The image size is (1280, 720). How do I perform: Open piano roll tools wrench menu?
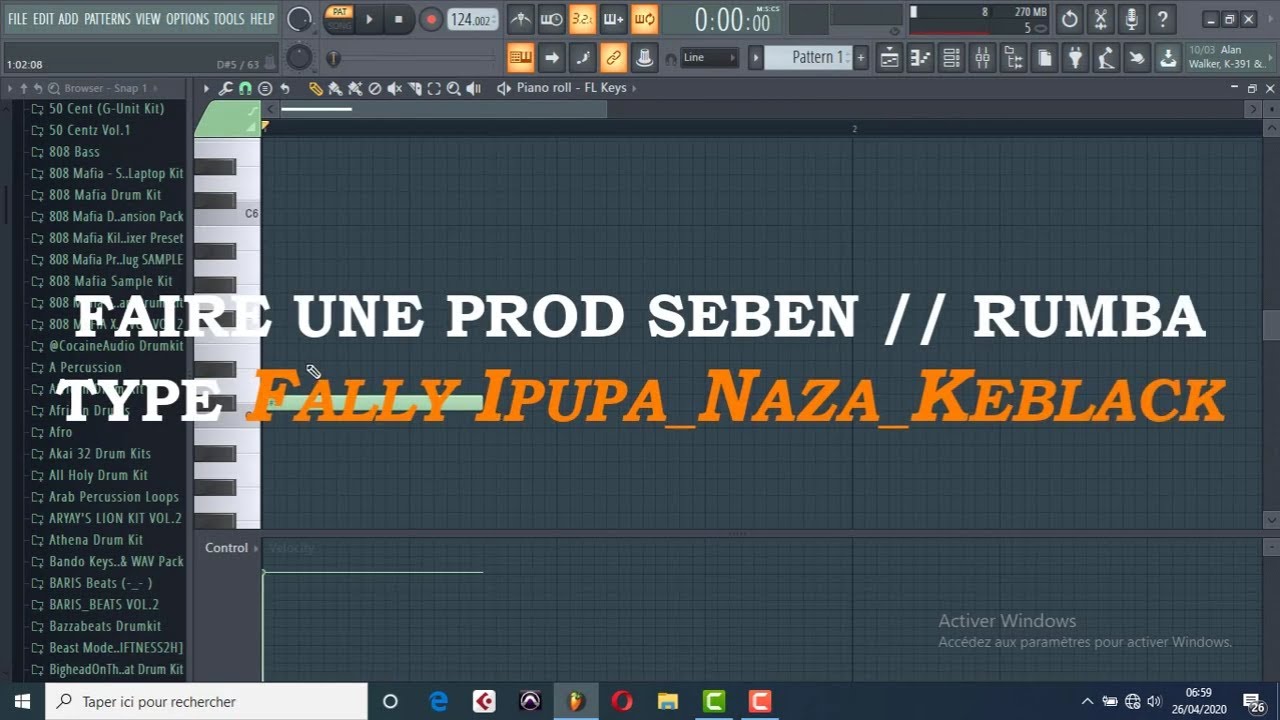click(x=226, y=88)
